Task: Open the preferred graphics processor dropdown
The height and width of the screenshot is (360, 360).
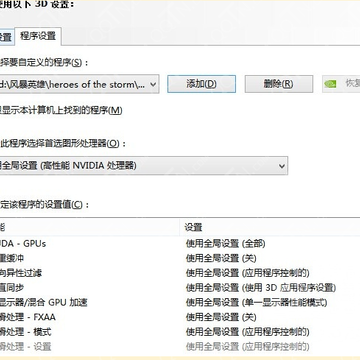Action: point(143,165)
